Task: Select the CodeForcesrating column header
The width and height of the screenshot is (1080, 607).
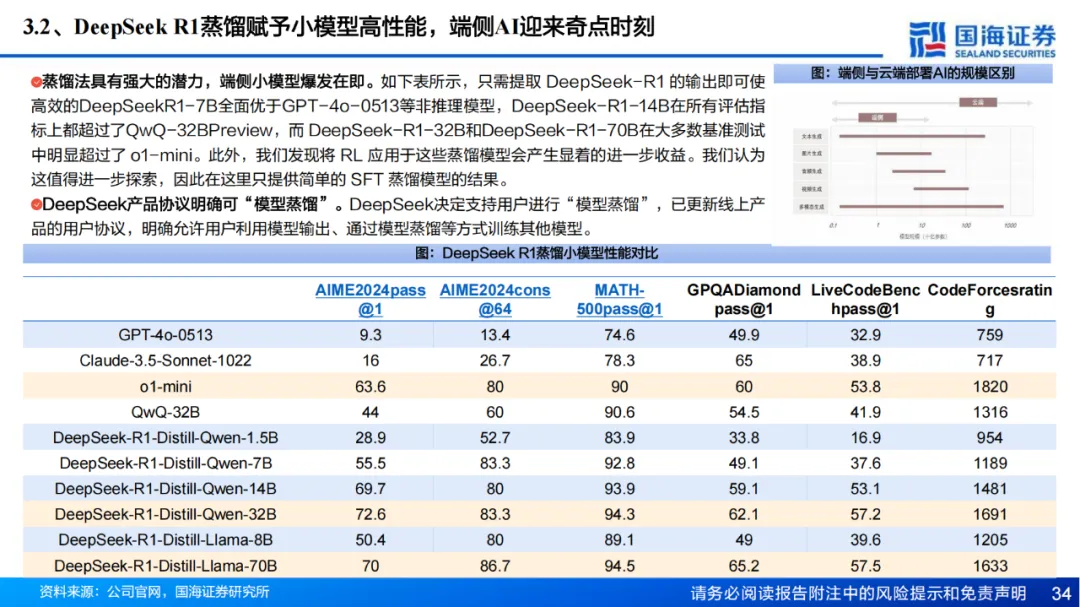Action: click(990, 300)
